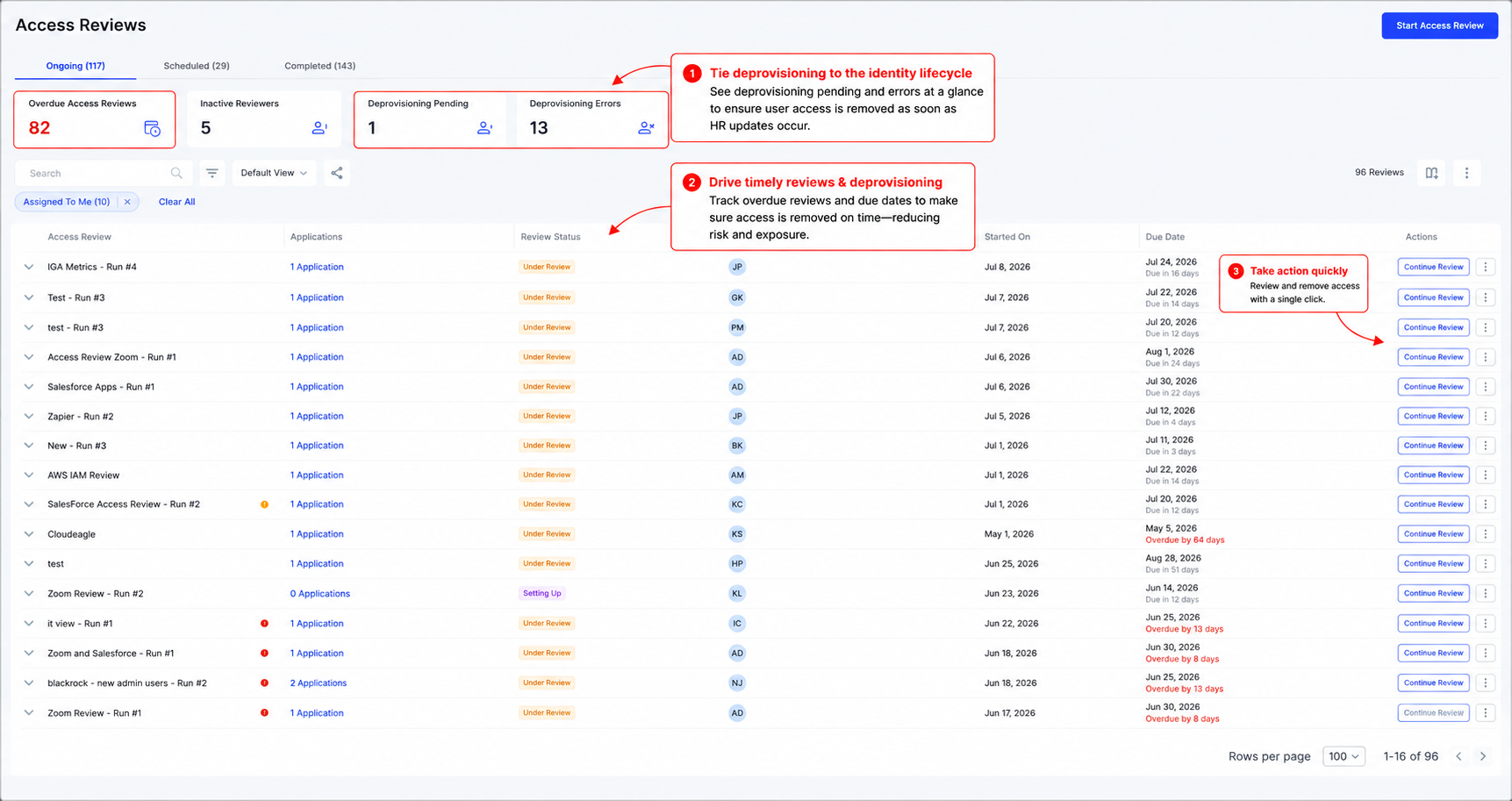This screenshot has width=1512, height=801.
Task: Expand the New - Run #3 row
Action: (29, 446)
